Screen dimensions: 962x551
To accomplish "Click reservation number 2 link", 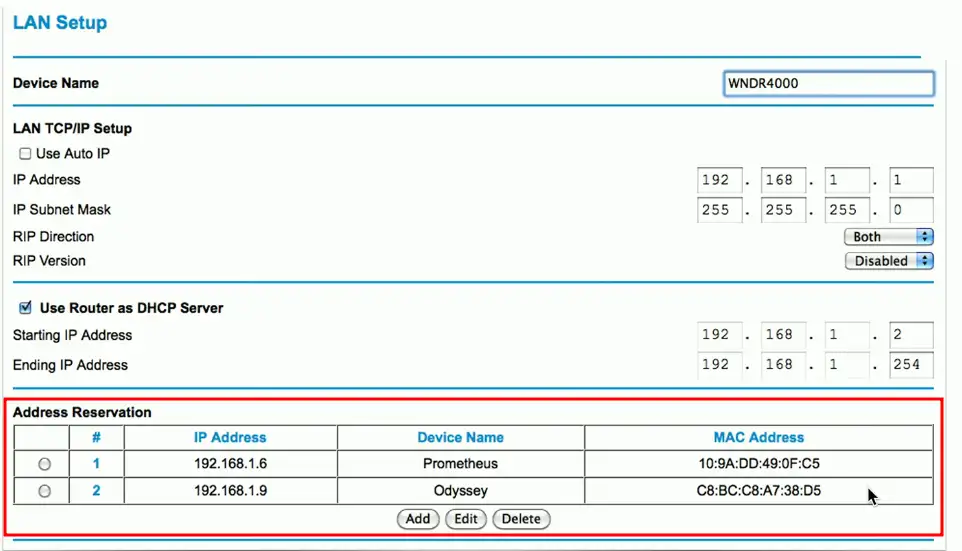I will pyautogui.click(x=97, y=491).
